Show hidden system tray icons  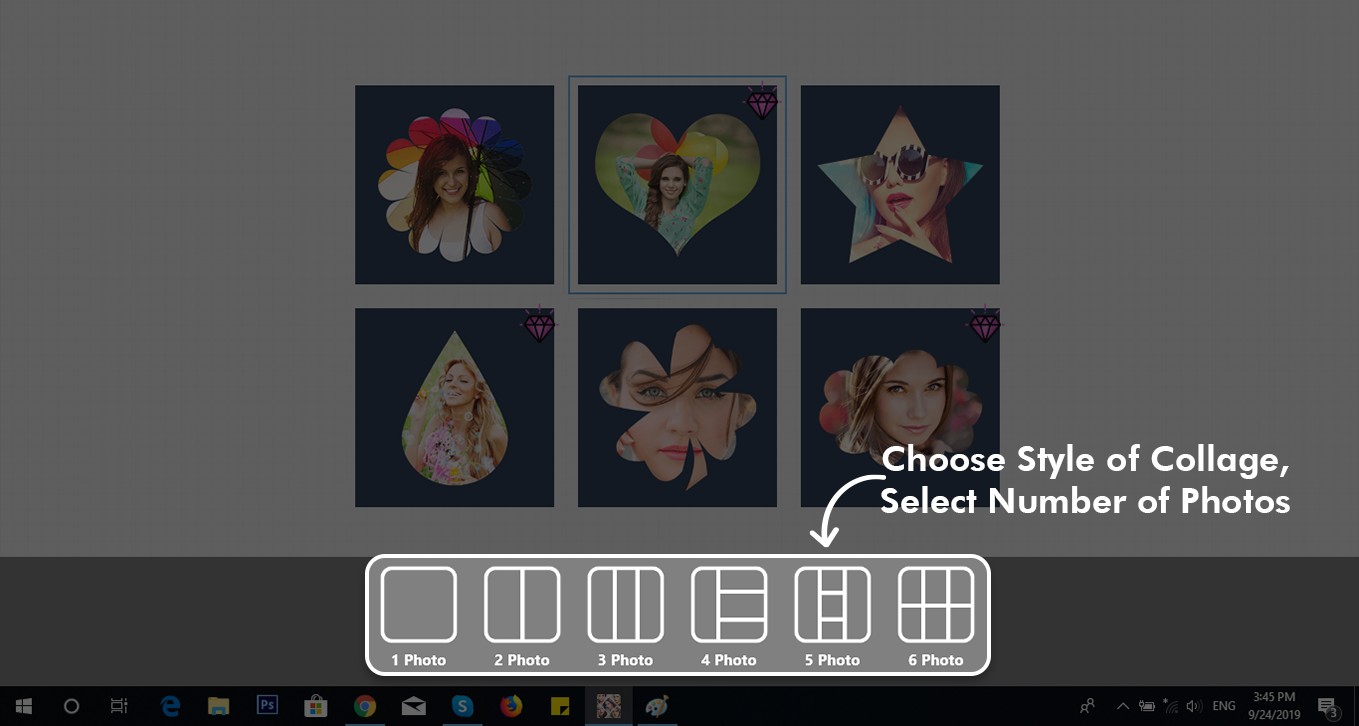point(1122,706)
